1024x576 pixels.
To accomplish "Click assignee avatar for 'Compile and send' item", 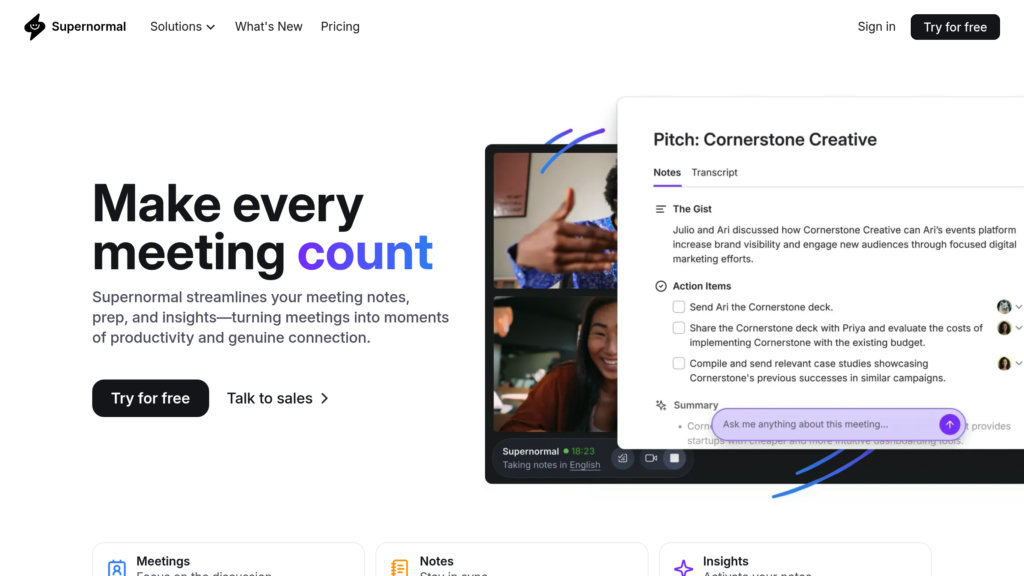I will pyautogui.click(x=1004, y=363).
